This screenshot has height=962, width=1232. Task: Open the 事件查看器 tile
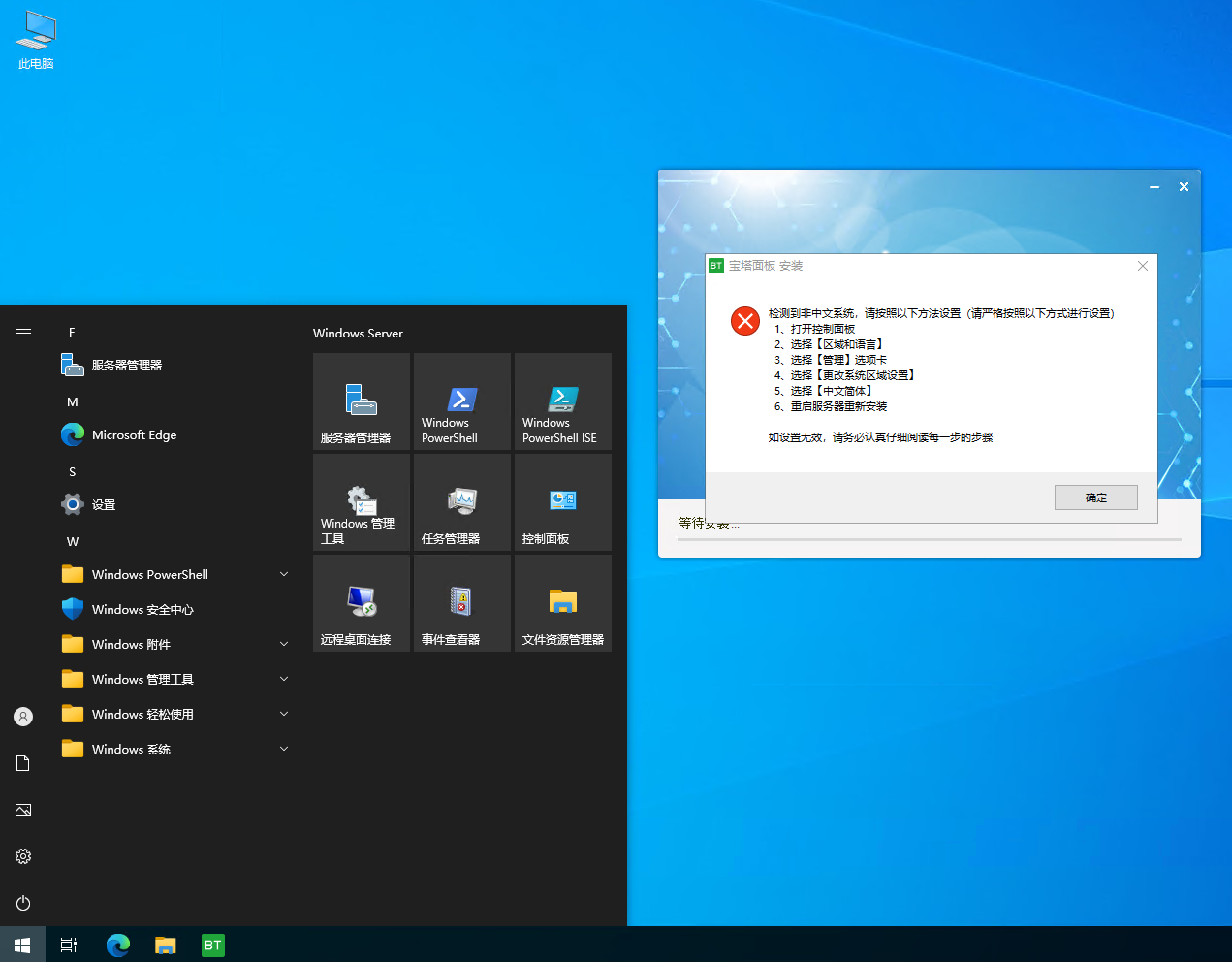[462, 603]
